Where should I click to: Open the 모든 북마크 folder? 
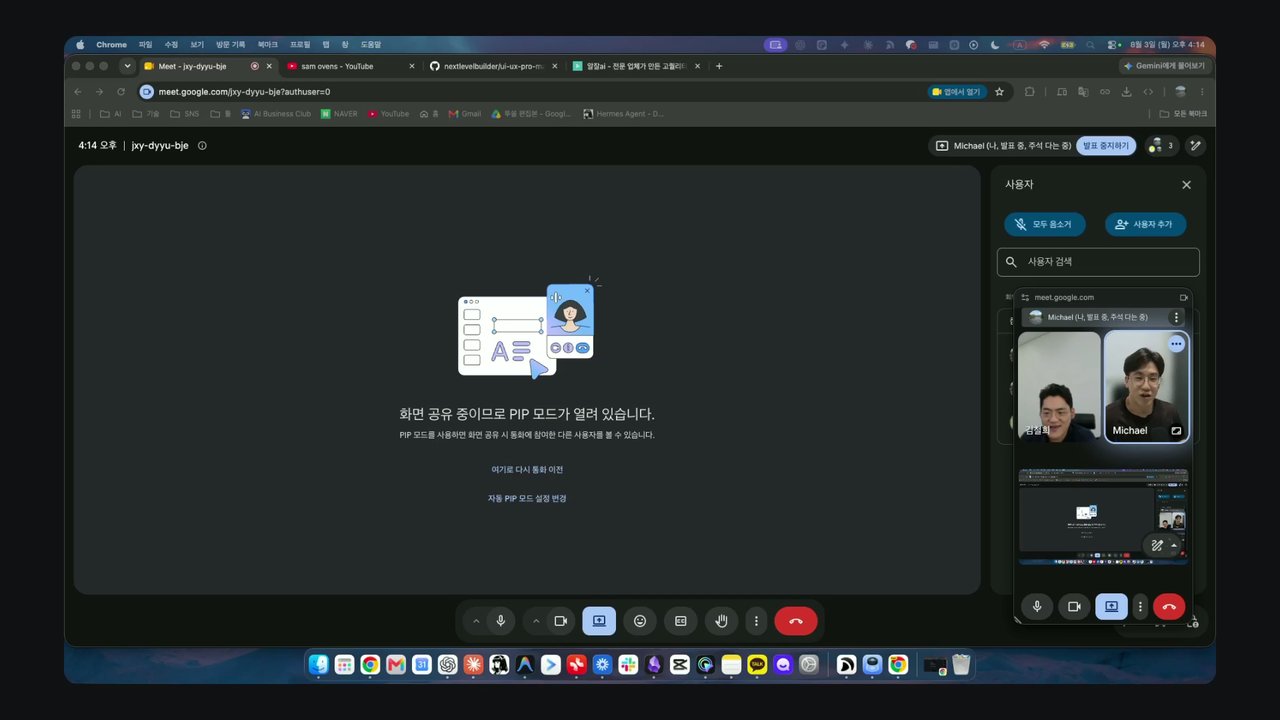1185,114
